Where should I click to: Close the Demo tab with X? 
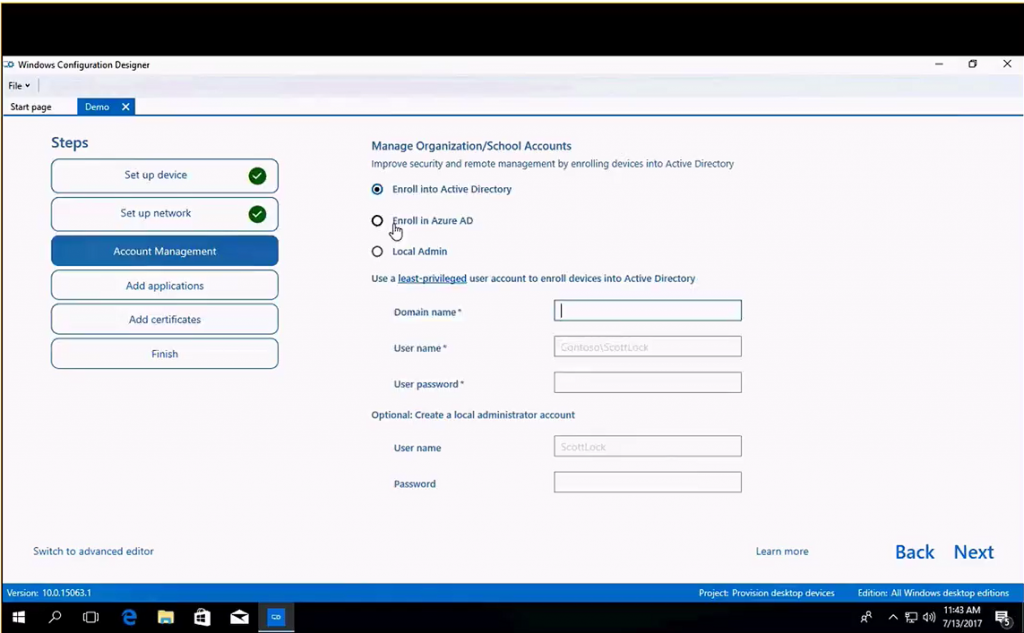point(125,106)
